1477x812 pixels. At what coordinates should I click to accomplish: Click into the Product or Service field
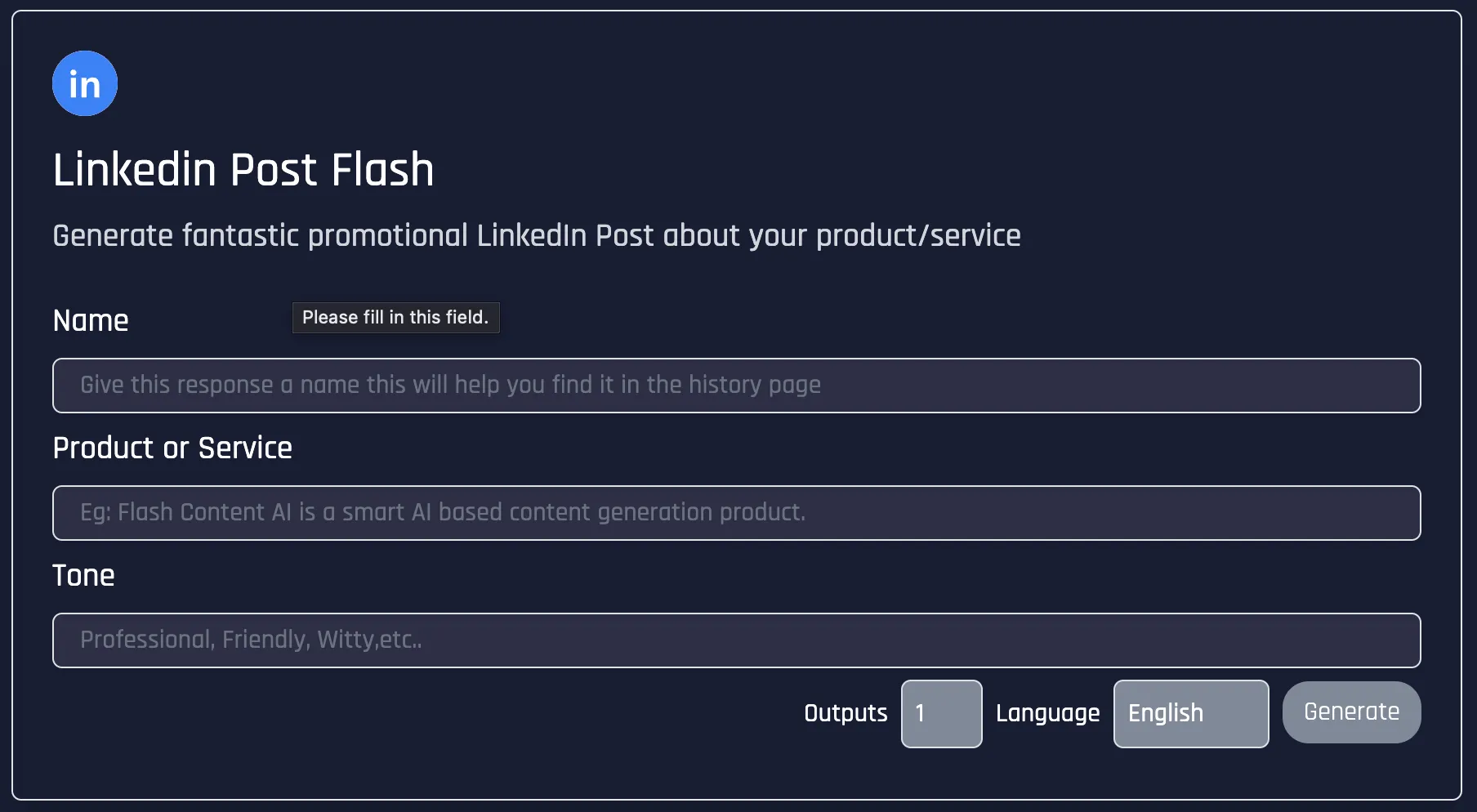pos(736,513)
